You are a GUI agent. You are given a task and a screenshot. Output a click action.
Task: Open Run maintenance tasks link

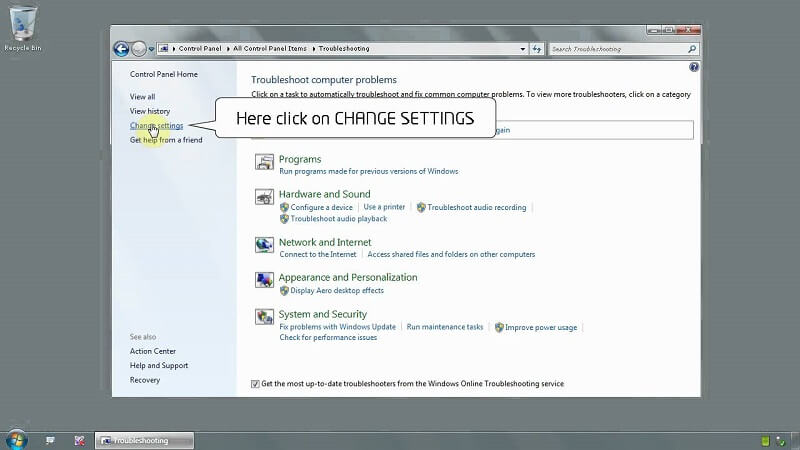(444, 327)
